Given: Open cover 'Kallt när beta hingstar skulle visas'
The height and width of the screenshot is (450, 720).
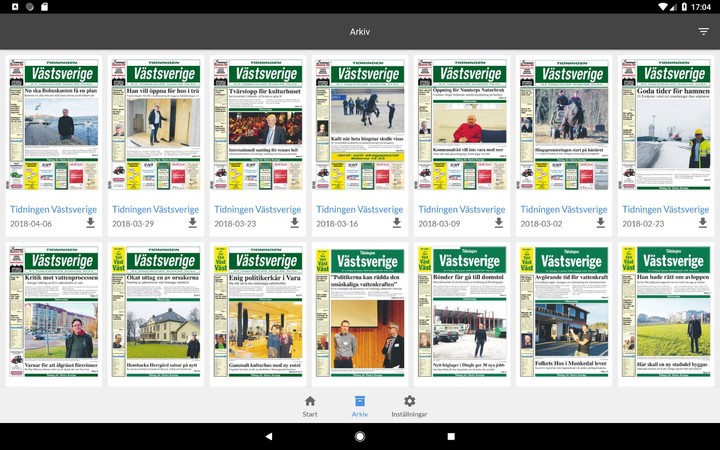Looking at the screenshot, I should click(x=360, y=124).
